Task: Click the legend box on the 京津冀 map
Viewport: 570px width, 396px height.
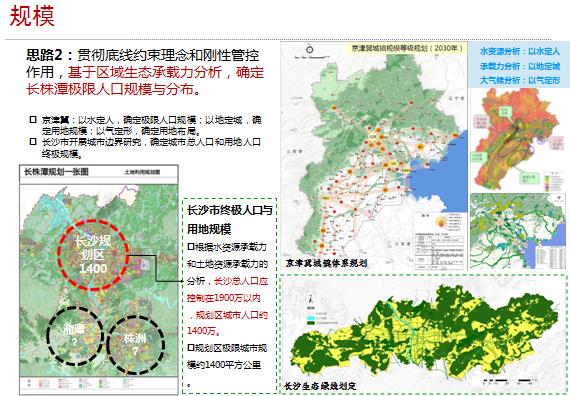Action: click(439, 240)
